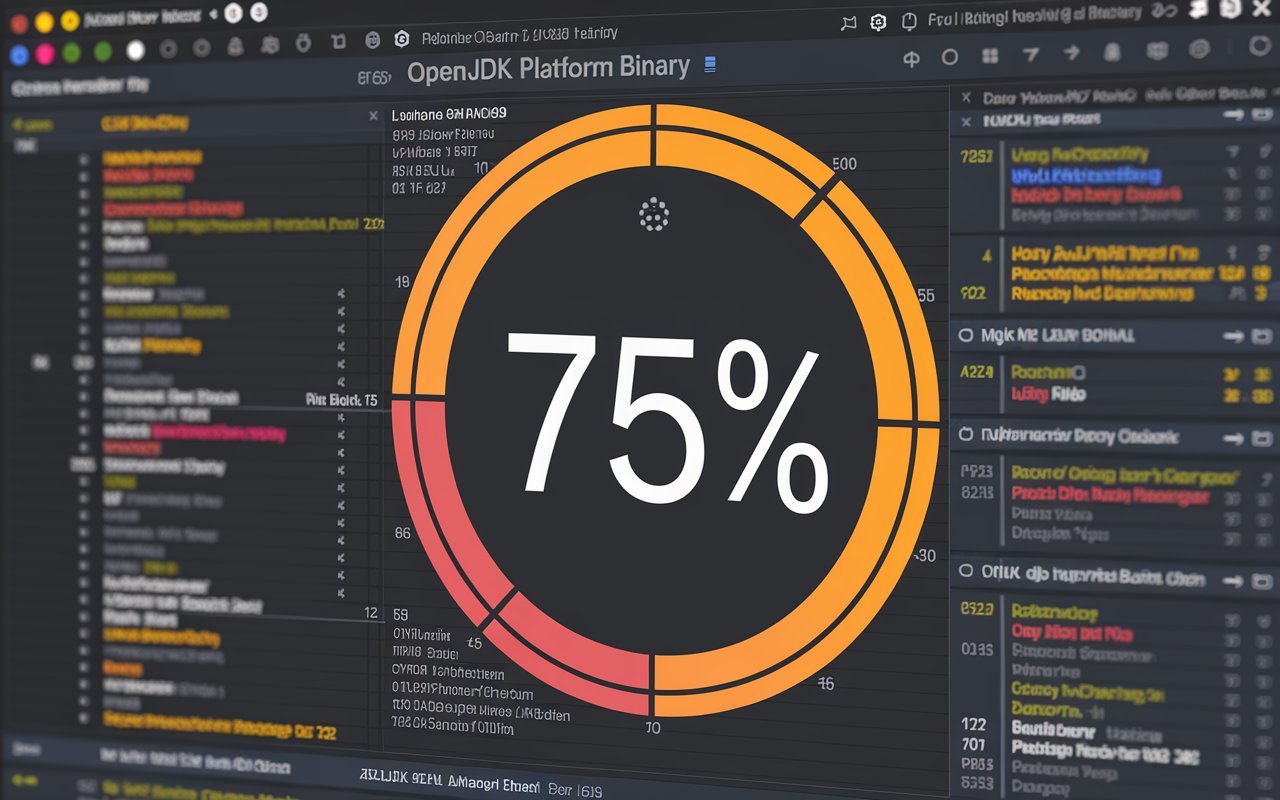
Task: Click the 7251 value in the right panel
Action: coord(977,156)
